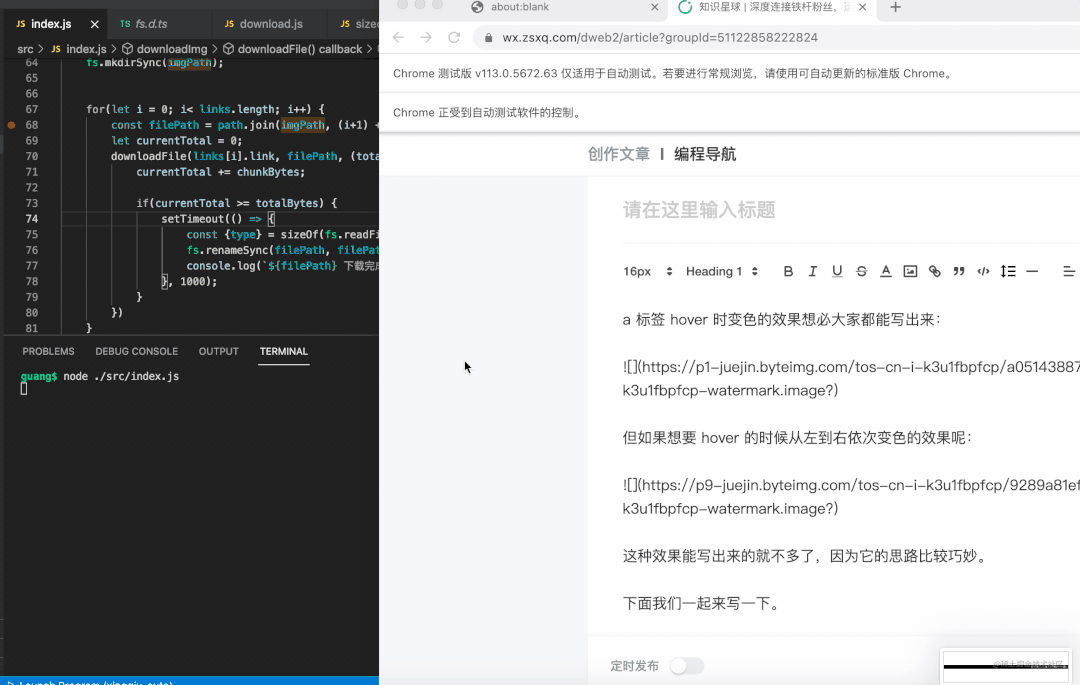Click the Chrome 正受到自动测试软件的控制 notice
Image resolution: width=1080 pixels, height=685 pixels.
488,112
